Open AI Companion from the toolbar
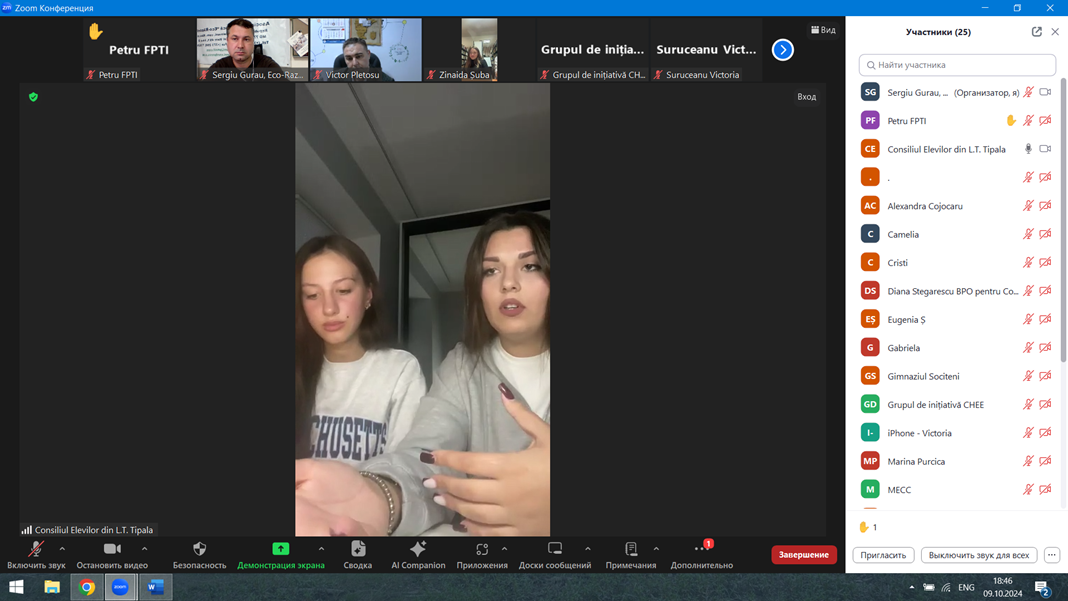 418,549
